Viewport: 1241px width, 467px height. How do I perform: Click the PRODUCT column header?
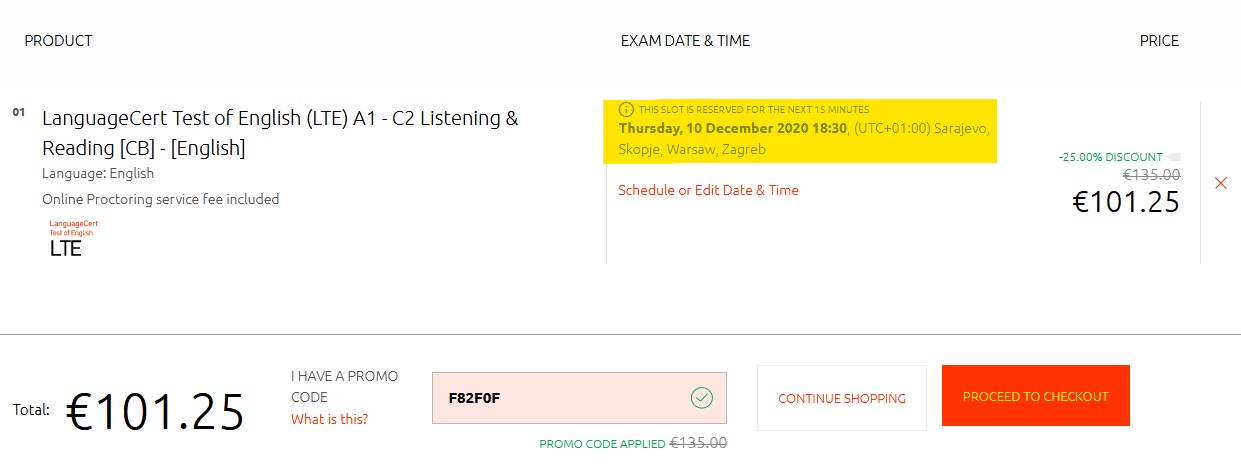(x=58, y=41)
